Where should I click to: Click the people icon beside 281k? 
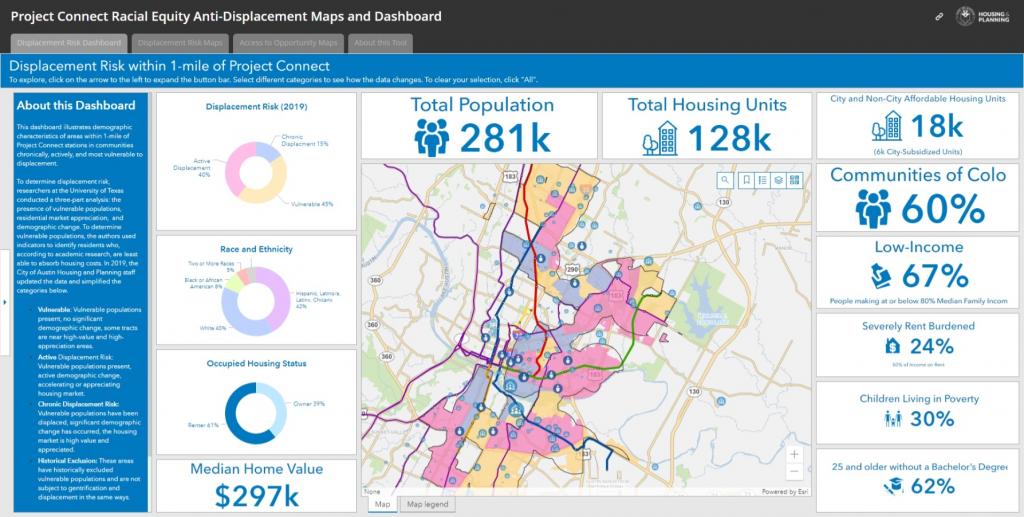pos(432,137)
